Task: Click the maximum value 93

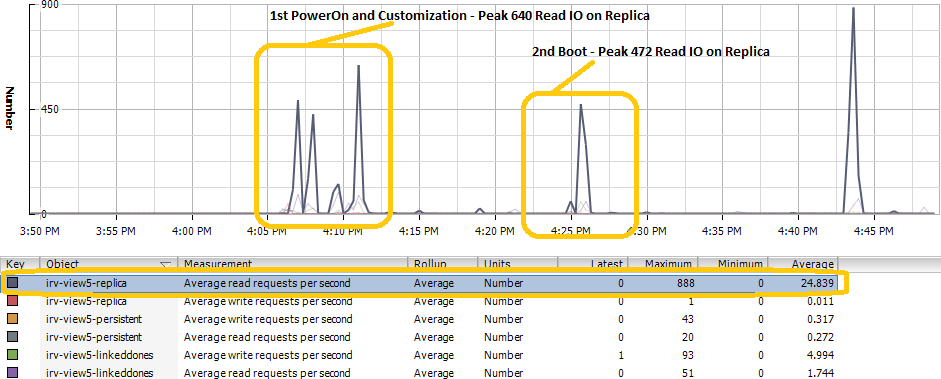Action: (688, 355)
